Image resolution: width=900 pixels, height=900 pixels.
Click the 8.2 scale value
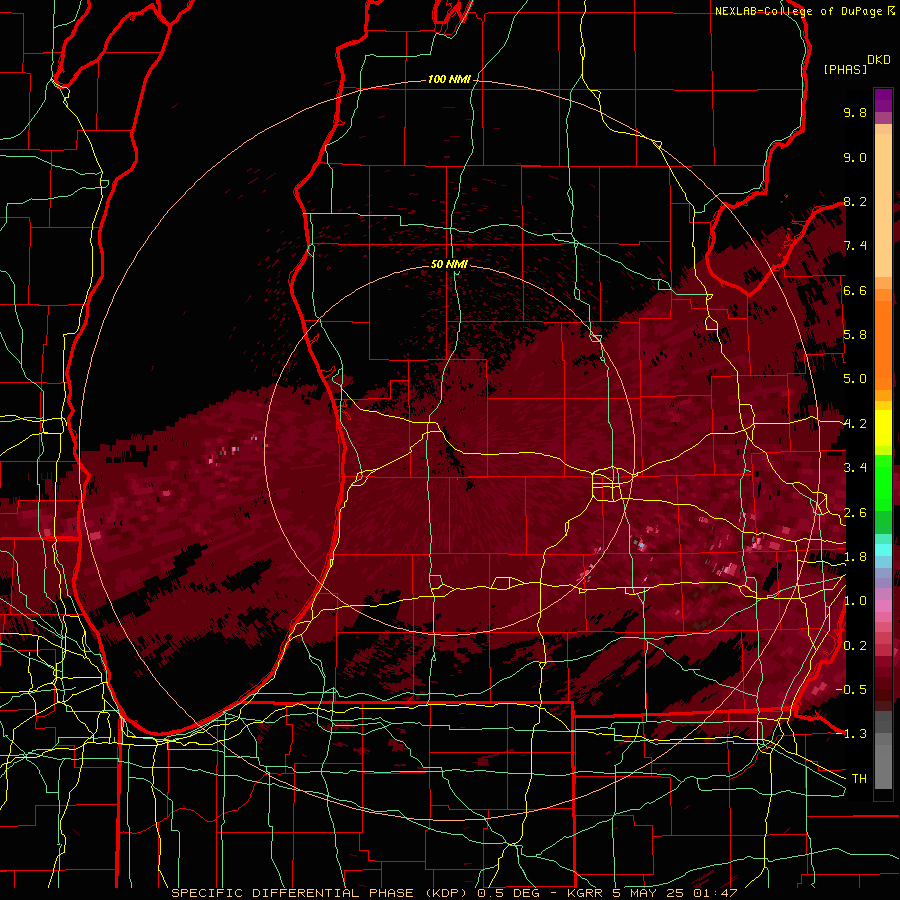click(855, 201)
